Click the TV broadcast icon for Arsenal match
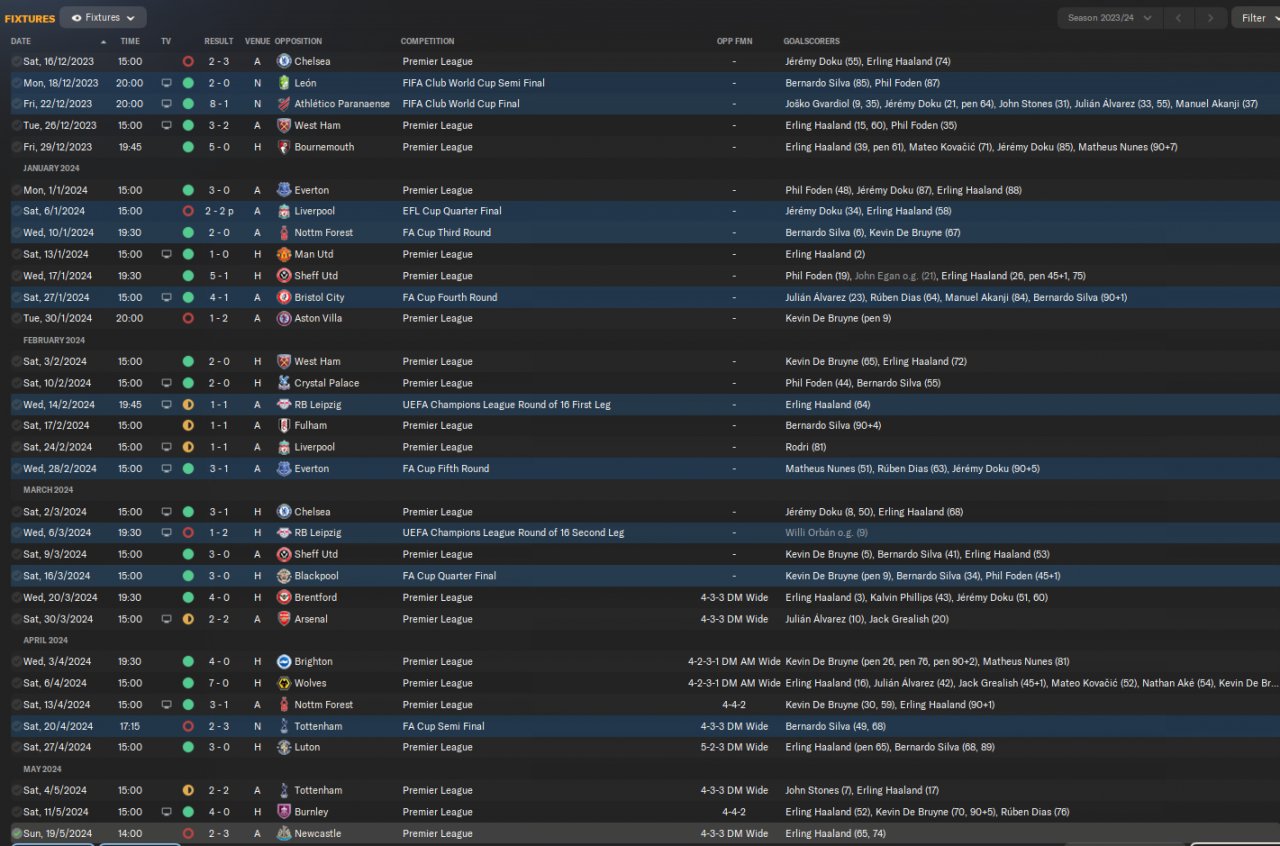The image size is (1280, 846). pos(166,619)
